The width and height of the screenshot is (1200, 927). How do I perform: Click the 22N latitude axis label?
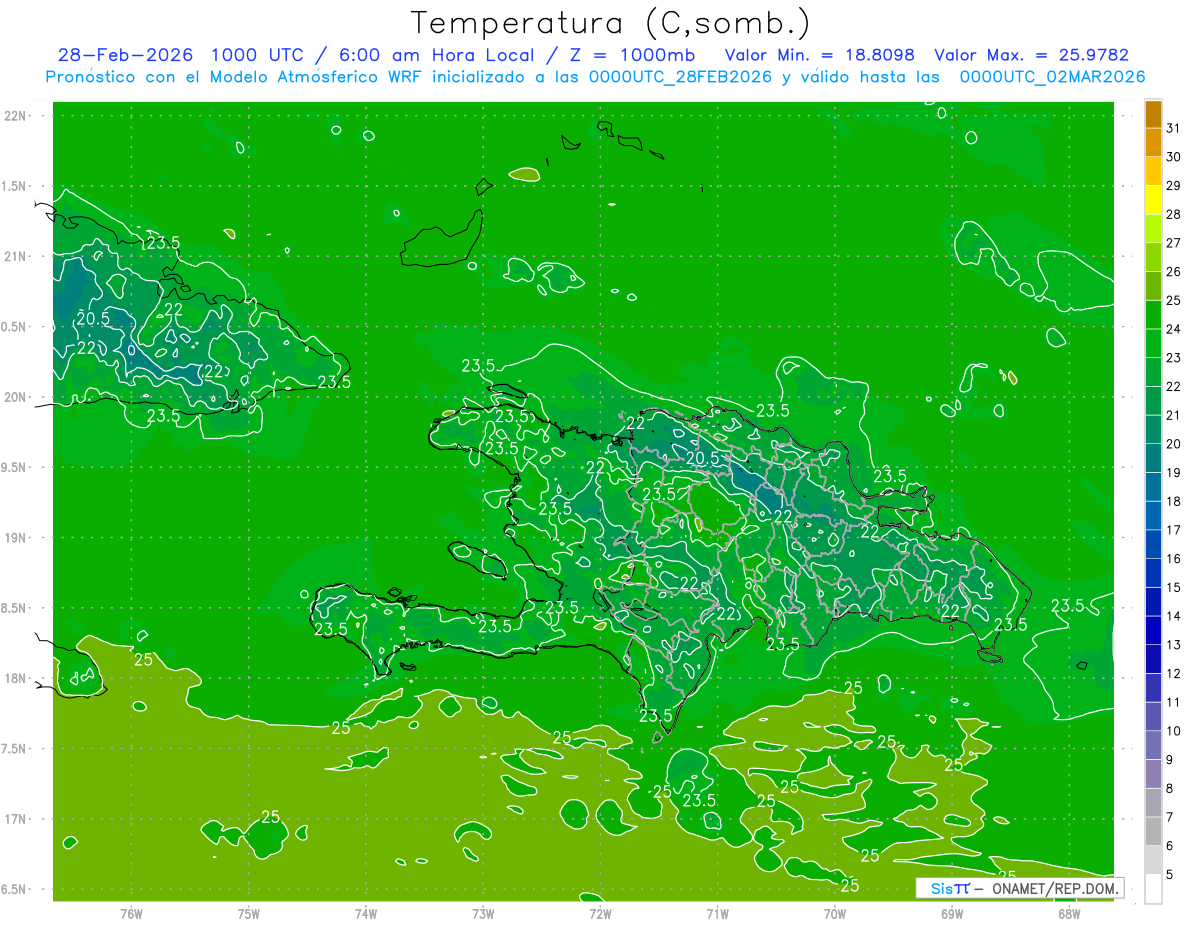(15, 116)
